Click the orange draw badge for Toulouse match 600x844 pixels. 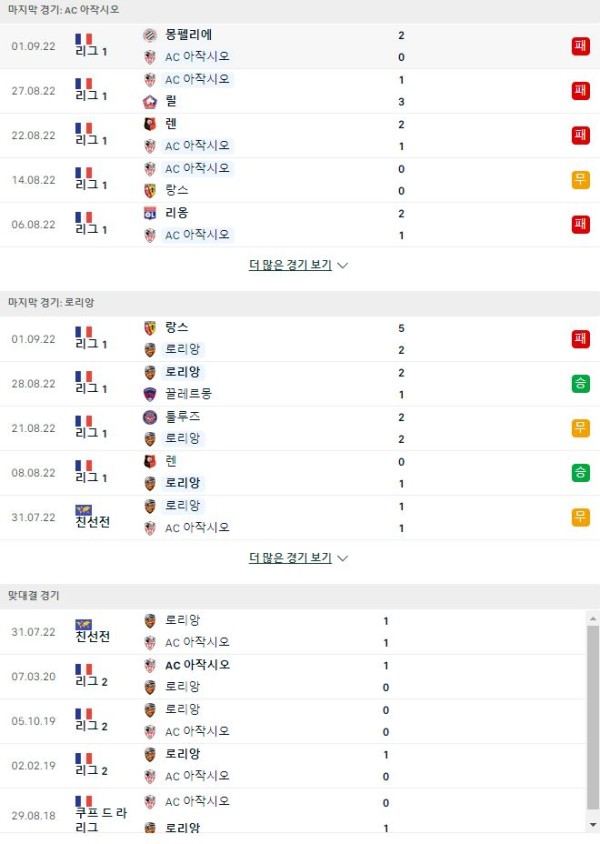(580, 428)
